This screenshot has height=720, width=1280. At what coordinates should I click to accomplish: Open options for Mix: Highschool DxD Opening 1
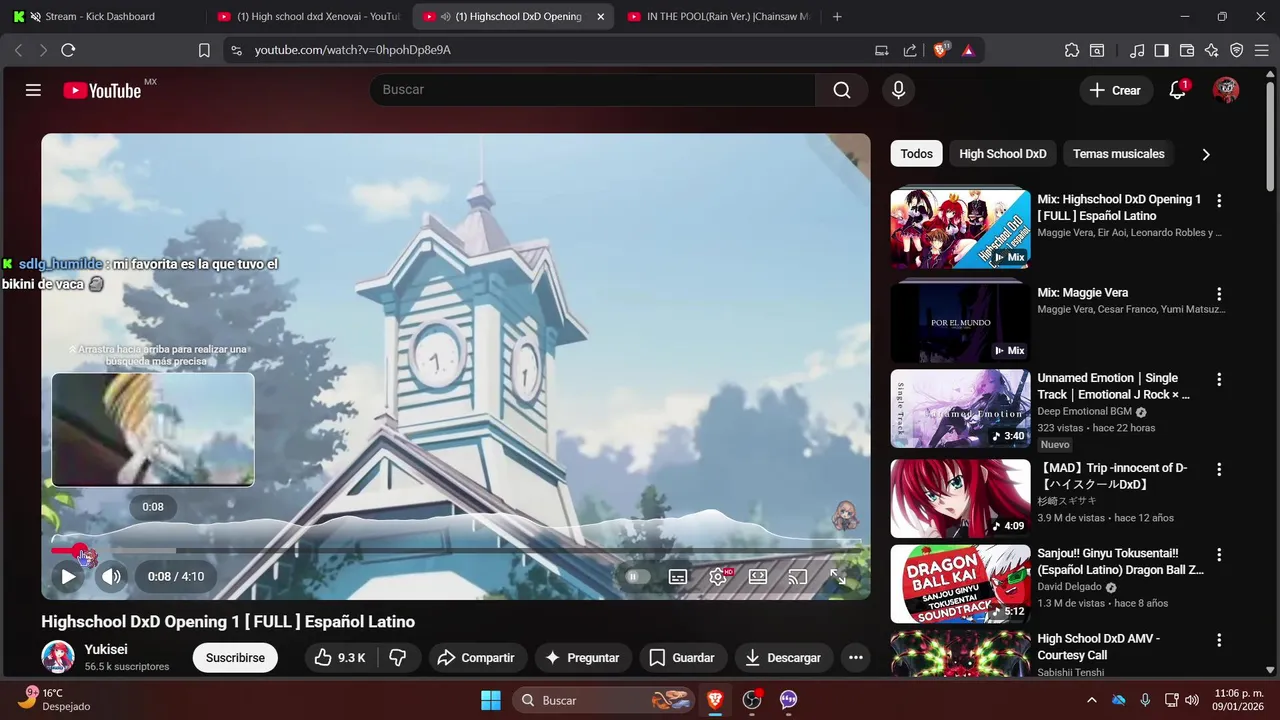[x=1219, y=201]
